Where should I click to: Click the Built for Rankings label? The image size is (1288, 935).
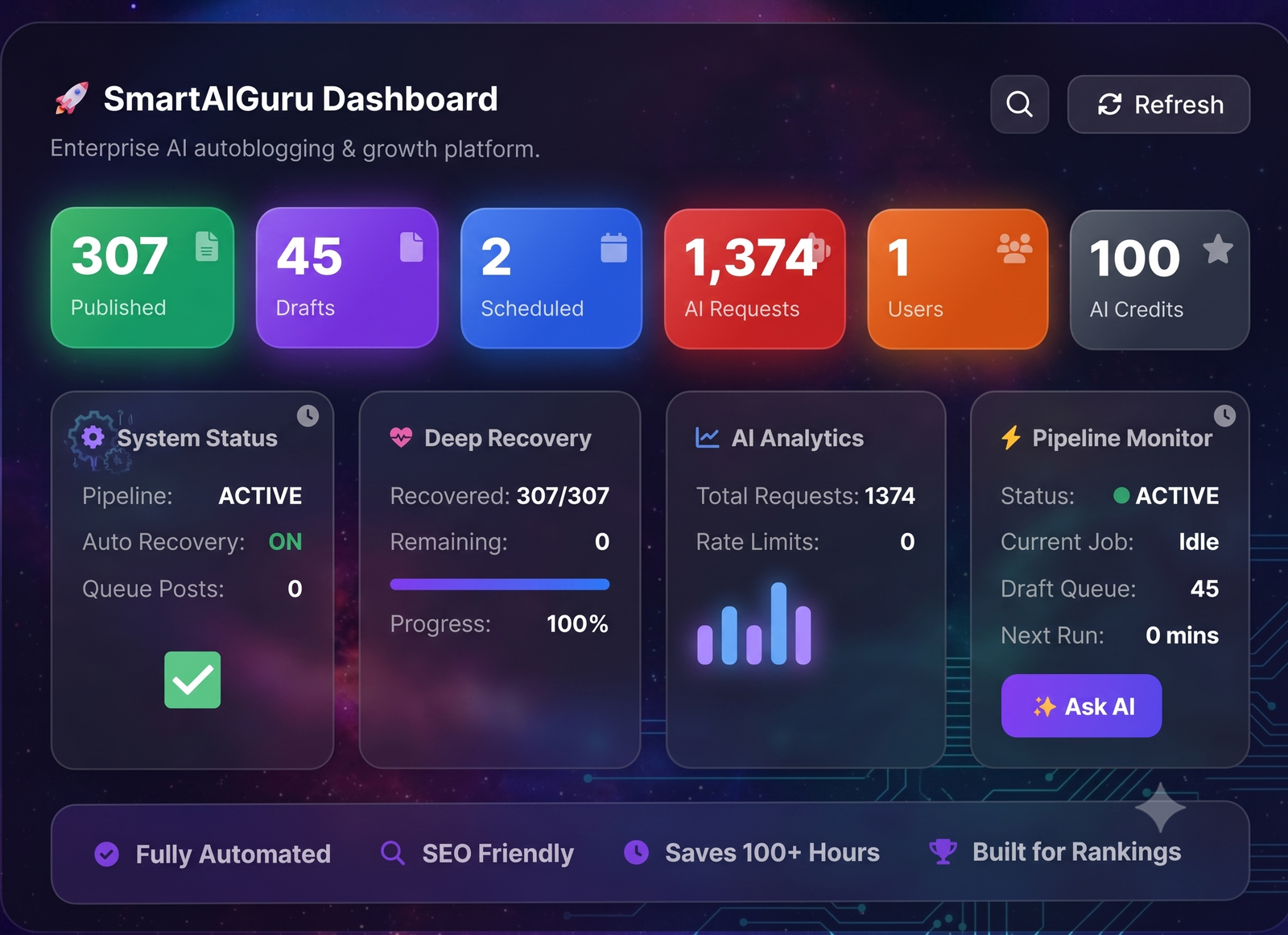click(1076, 852)
